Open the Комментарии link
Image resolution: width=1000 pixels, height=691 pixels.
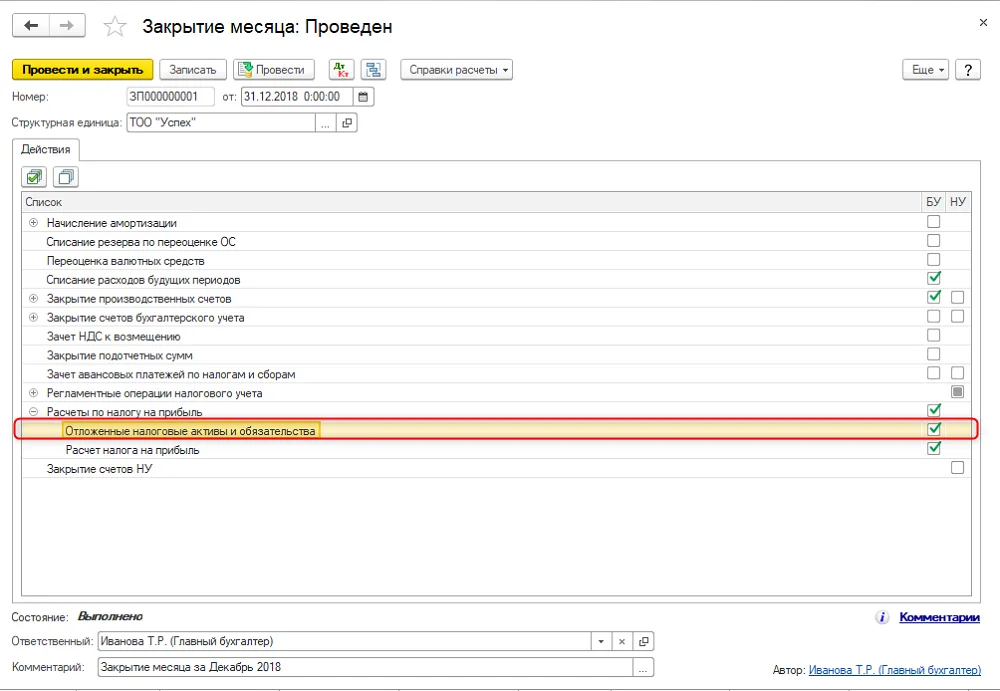click(939, 617)
